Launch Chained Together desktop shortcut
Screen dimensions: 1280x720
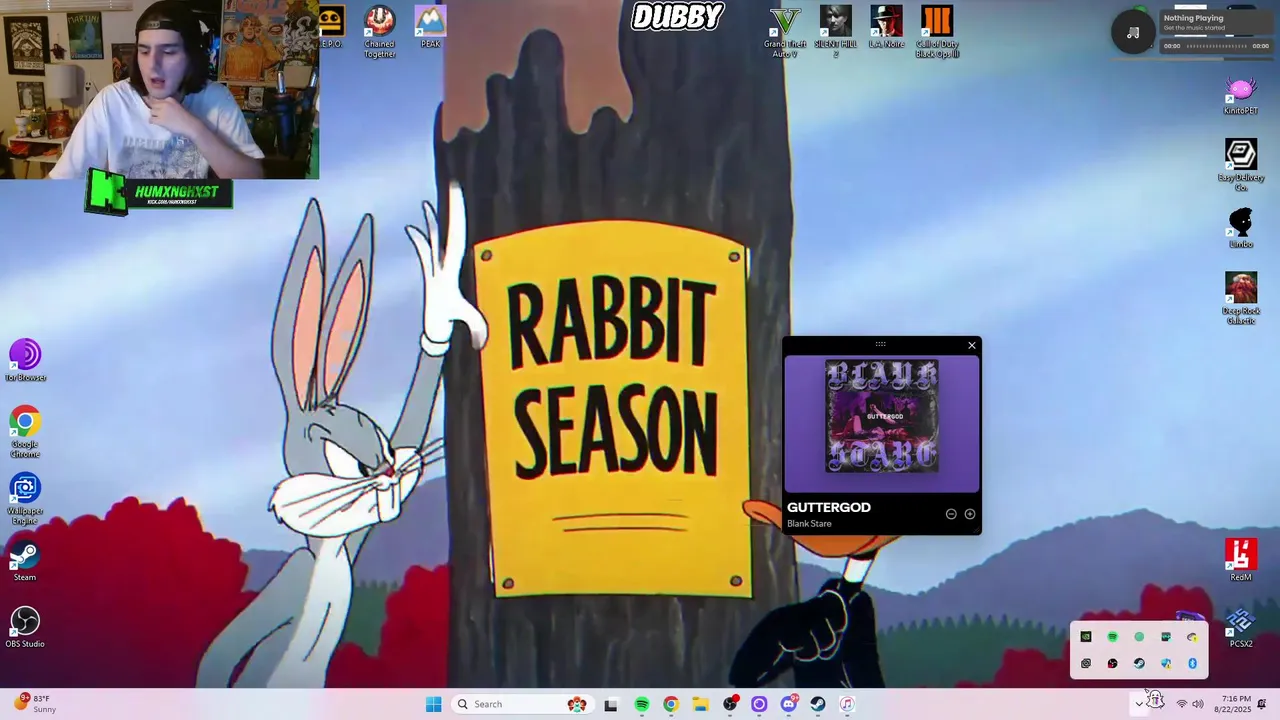click(x=379, y=31)
